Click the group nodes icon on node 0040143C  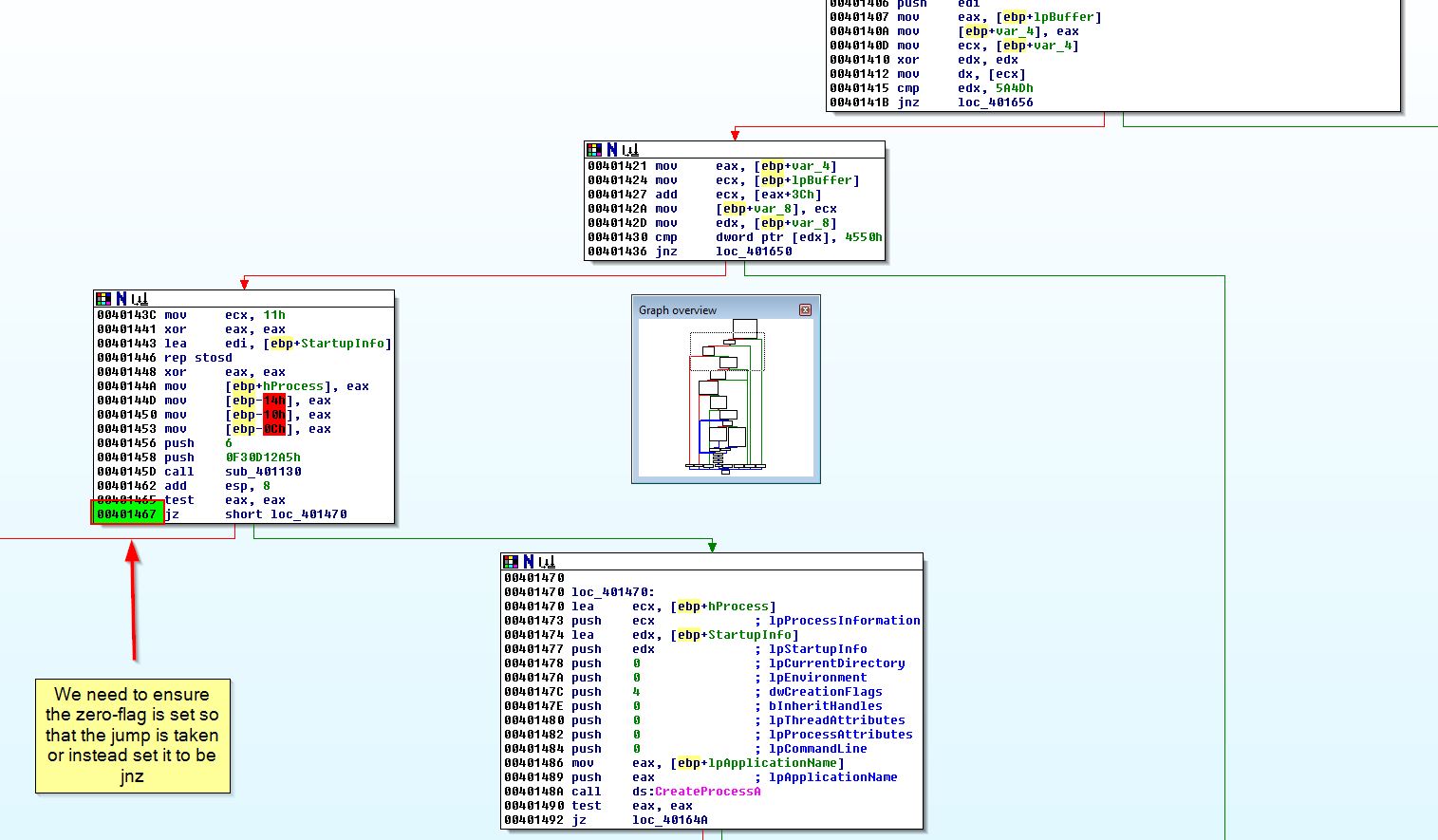click(x=140, y=299)
